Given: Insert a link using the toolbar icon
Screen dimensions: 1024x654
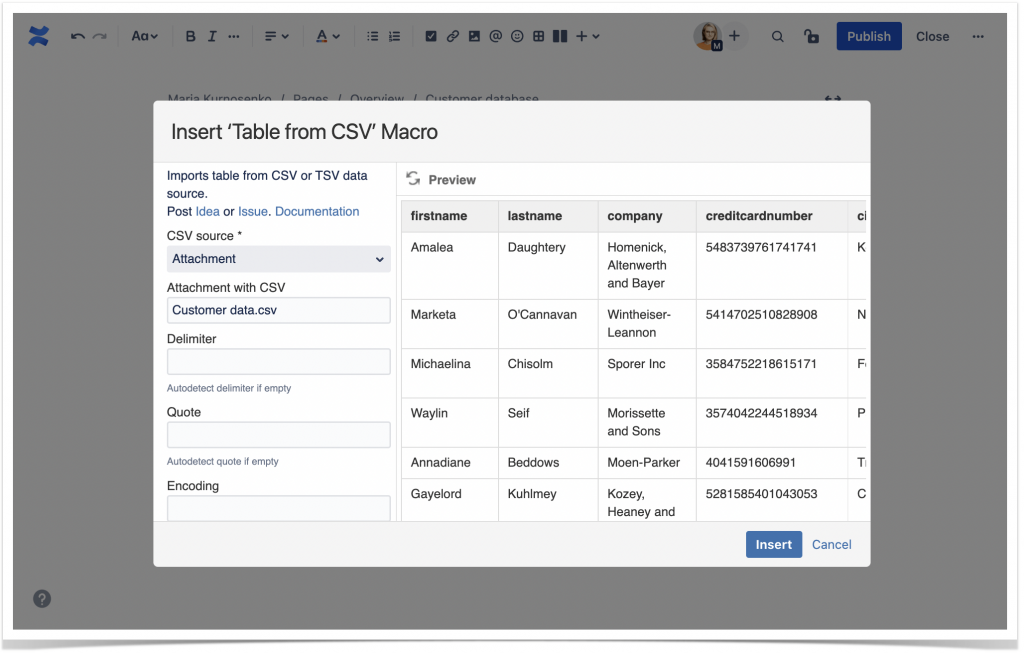Looking at the screenshot, I should (452, 36).
